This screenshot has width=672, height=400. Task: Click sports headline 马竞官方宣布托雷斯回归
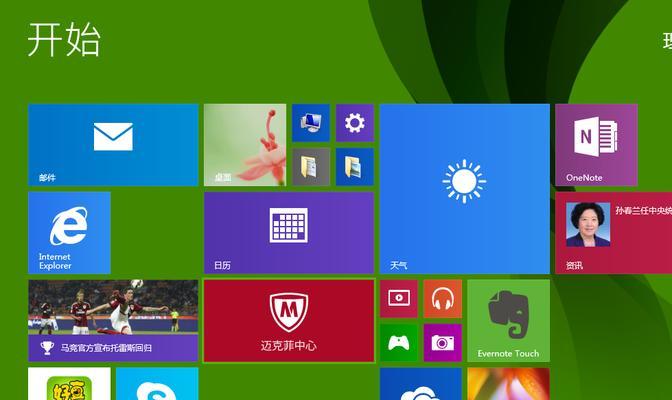point(106,348)
